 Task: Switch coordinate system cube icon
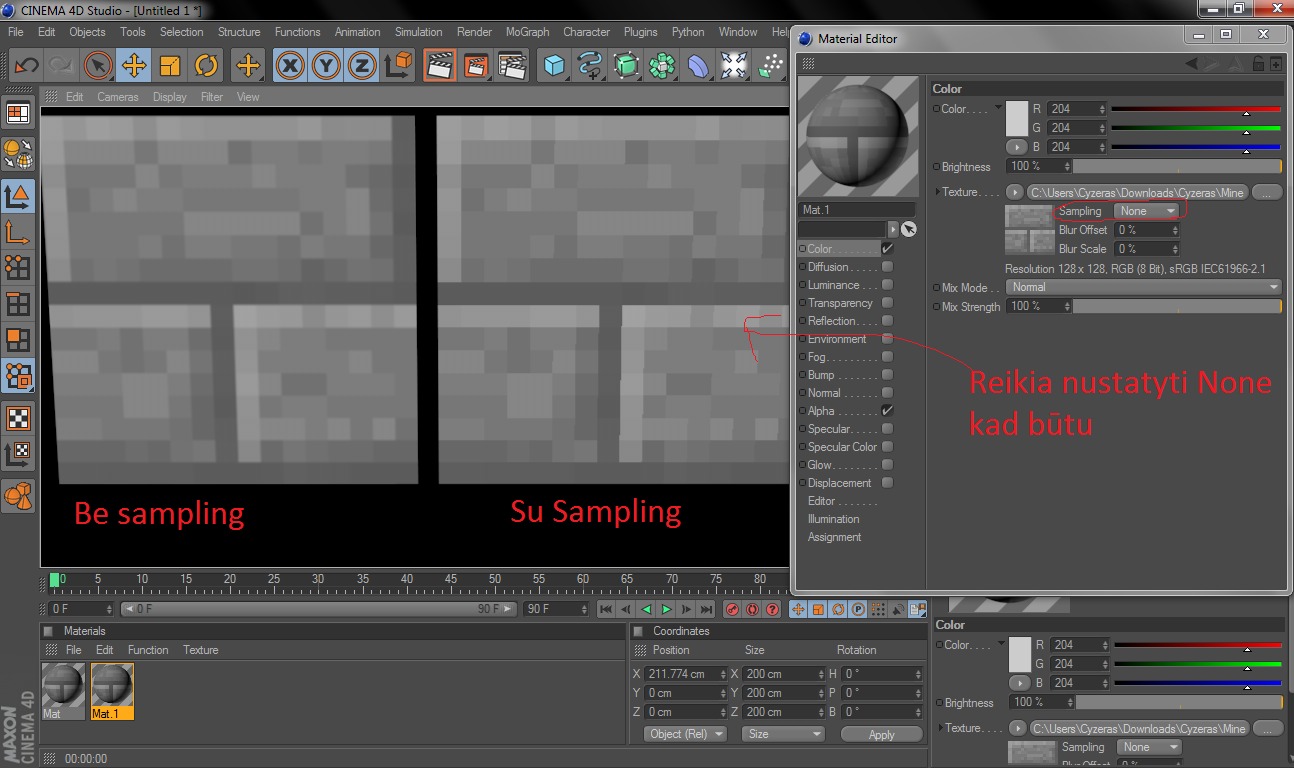tap(398, 66)
